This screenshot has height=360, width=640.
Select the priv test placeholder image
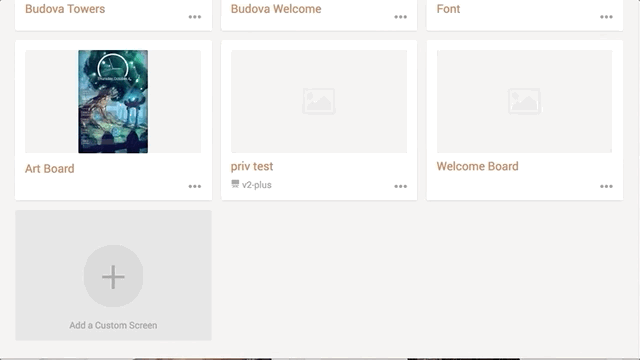click(319, 102)
